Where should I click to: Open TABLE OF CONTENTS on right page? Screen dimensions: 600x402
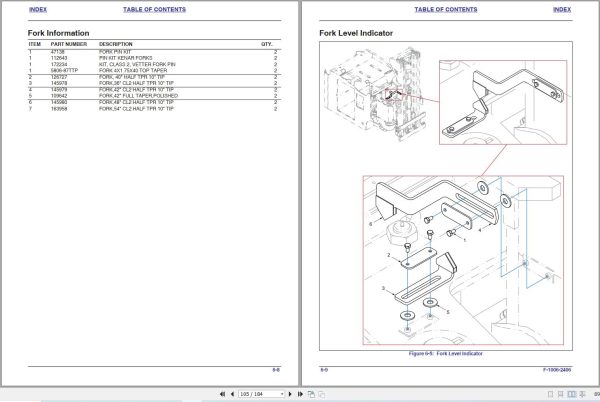coord(446,10)
